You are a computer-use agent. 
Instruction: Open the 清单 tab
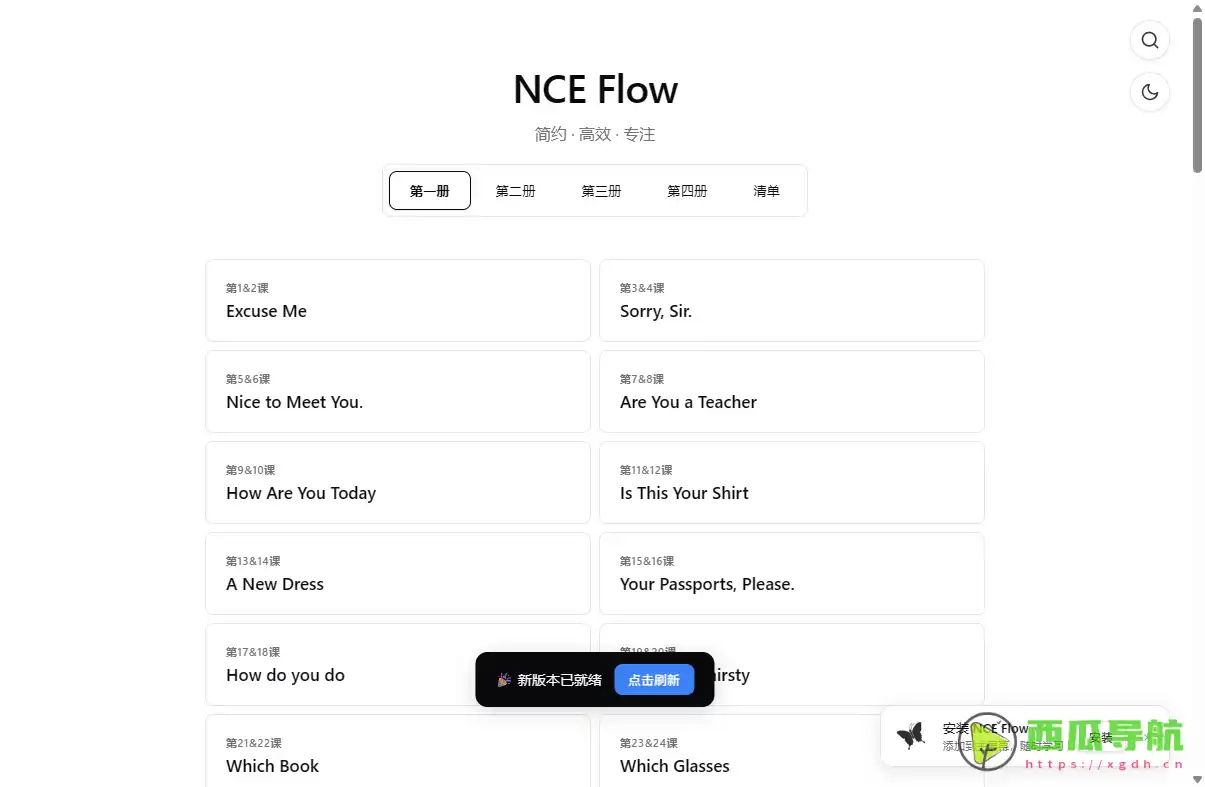tap(766, 190)
